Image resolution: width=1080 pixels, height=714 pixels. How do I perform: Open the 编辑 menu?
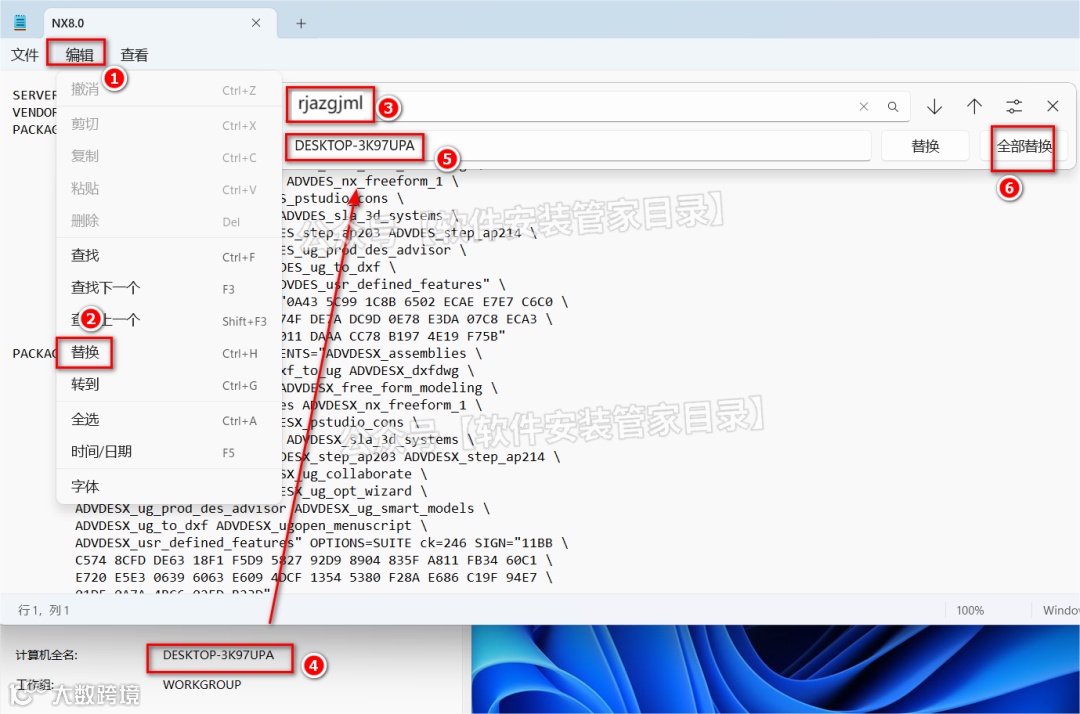point(79,55)
